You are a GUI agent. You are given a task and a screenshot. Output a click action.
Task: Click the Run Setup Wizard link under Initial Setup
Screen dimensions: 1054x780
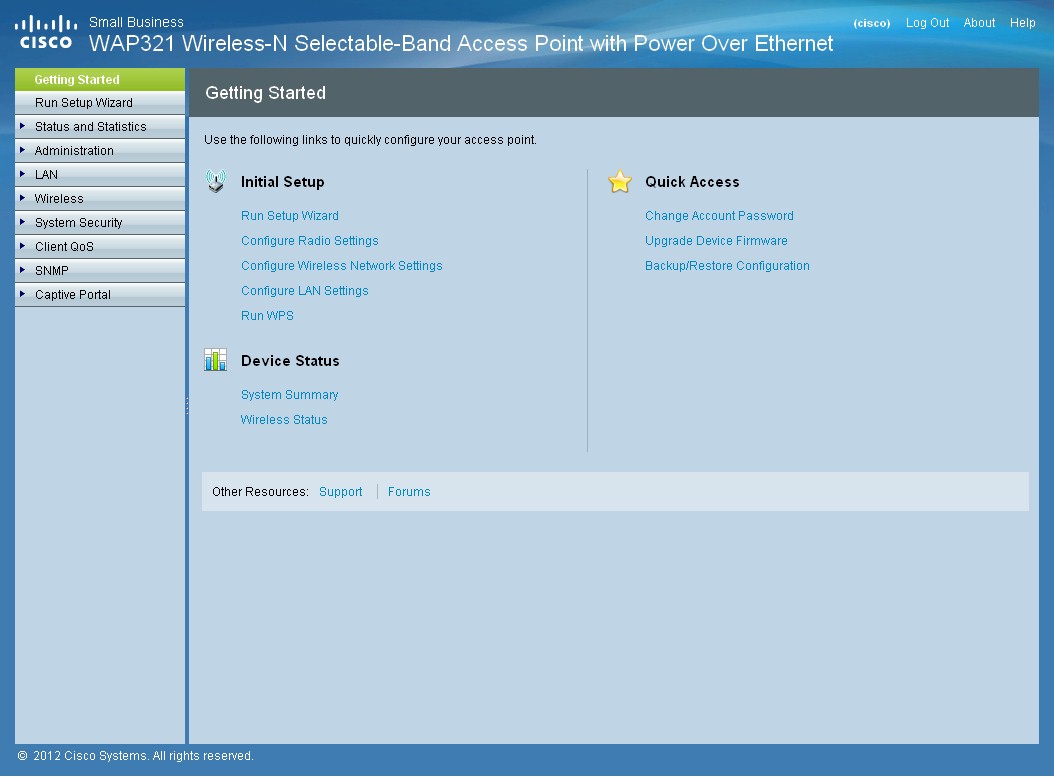coord(290,216)
